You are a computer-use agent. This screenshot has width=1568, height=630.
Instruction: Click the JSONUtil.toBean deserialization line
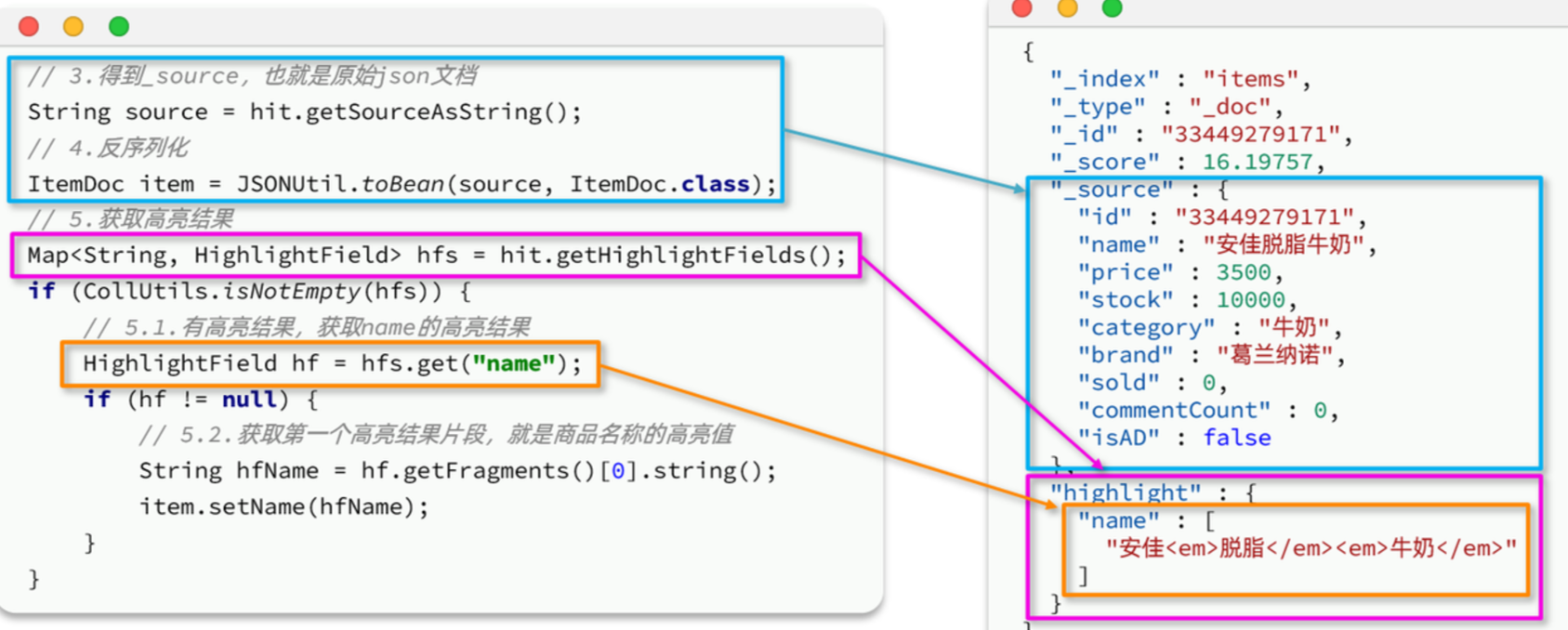[401, 184]
